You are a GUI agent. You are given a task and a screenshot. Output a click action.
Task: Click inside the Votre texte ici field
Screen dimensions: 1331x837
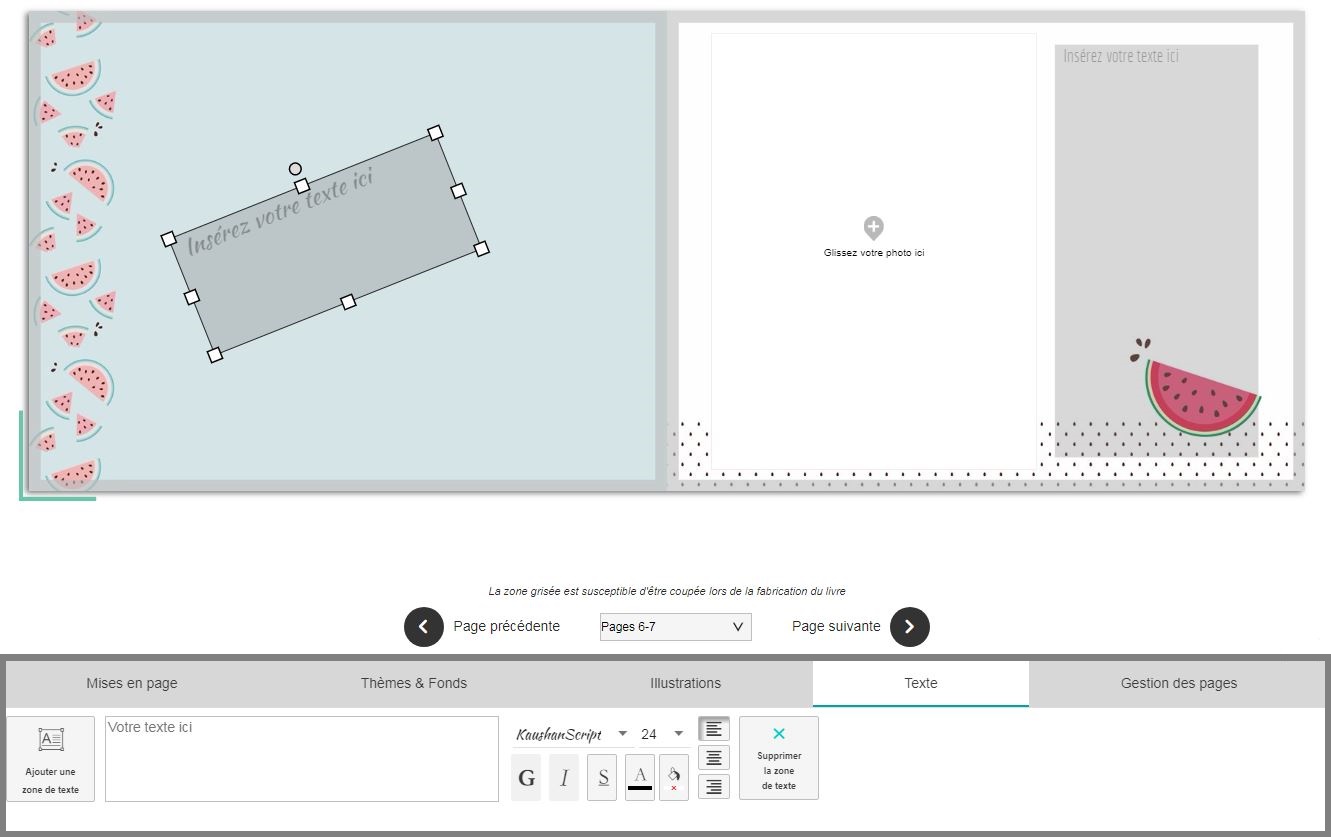point(300,758)
